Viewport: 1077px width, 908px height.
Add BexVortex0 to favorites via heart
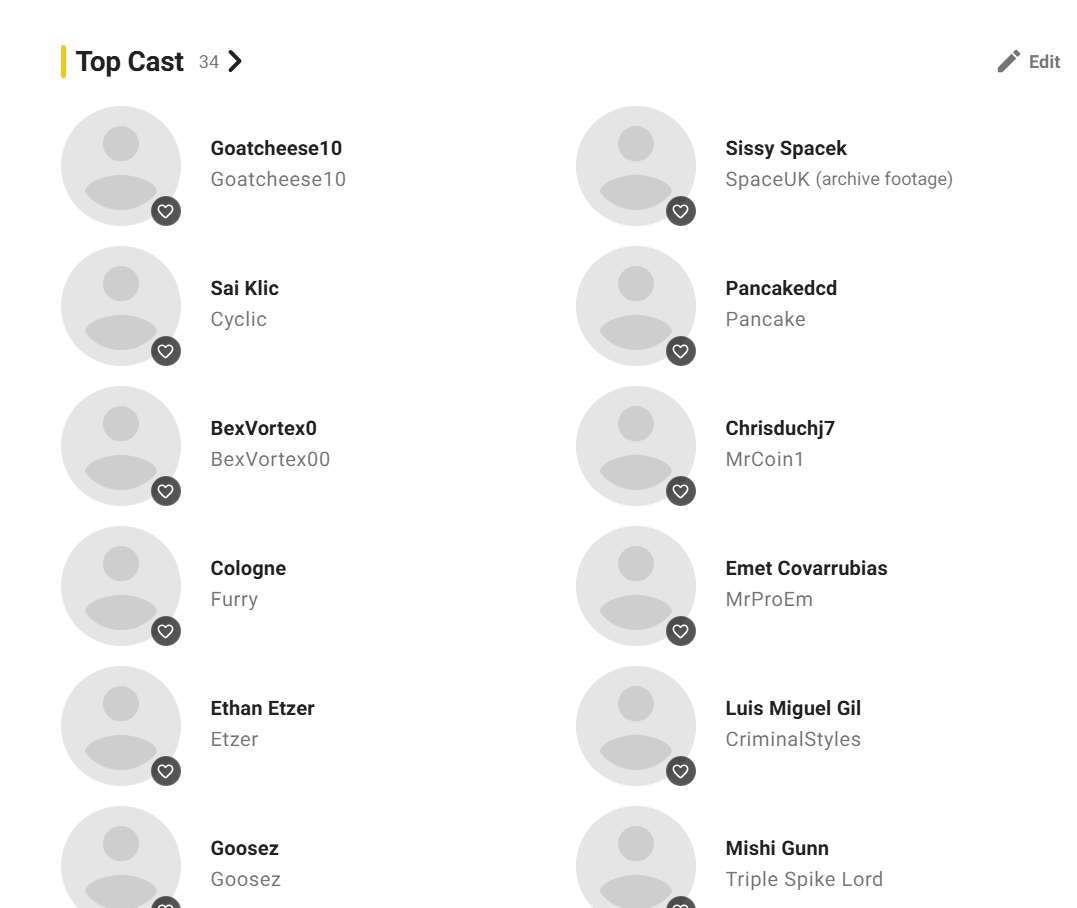(x=166, y=491)
